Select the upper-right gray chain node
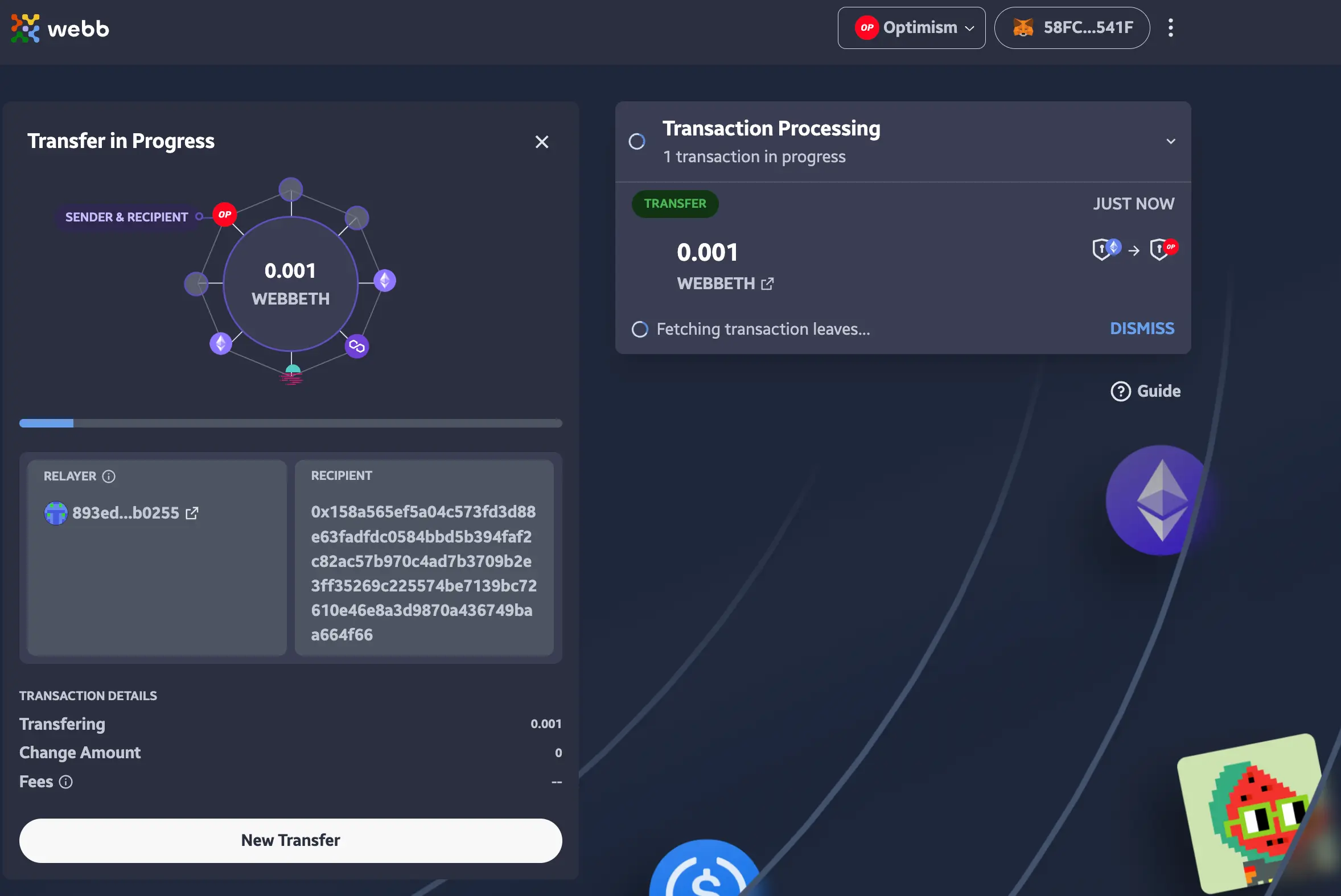Screen dimensions: 1341x896 pyautogui.click(x=357, y=217)
